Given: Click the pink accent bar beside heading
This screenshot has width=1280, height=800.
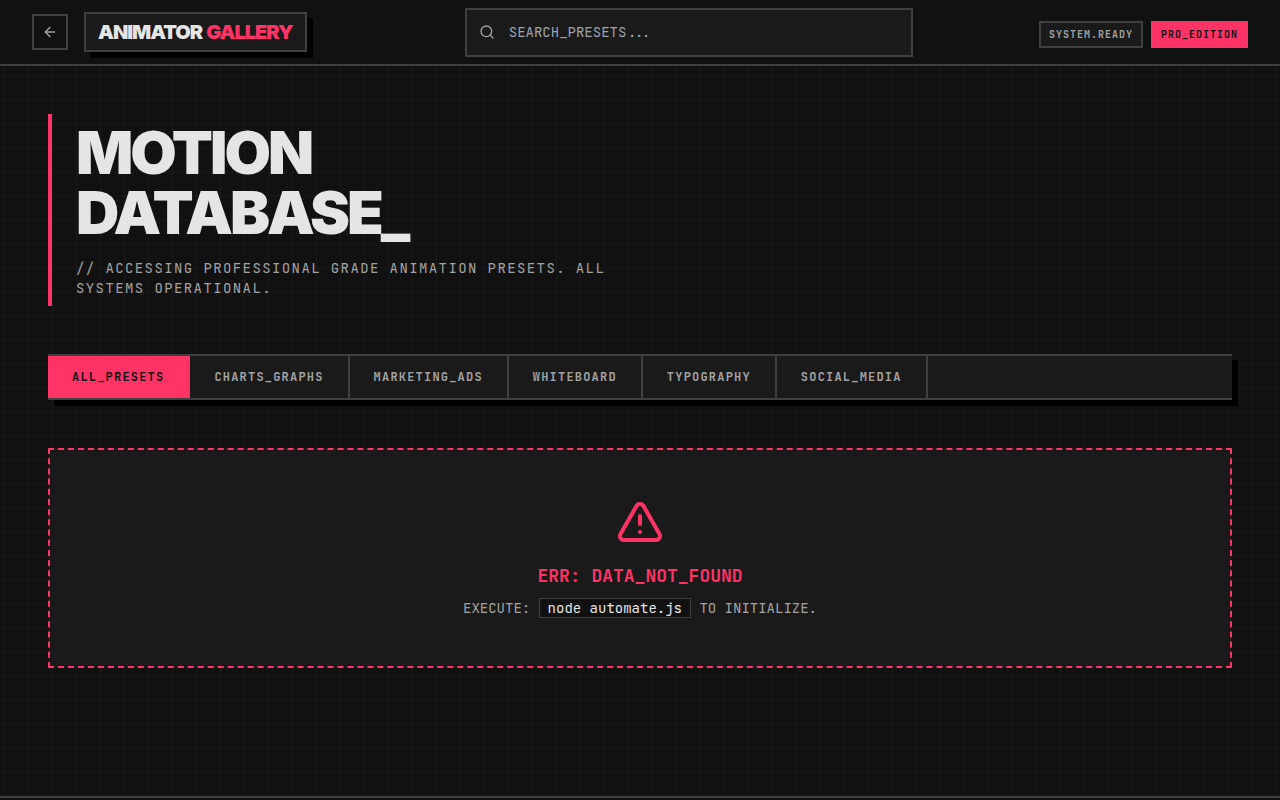Looking at the screenshot, I should 50,210.
